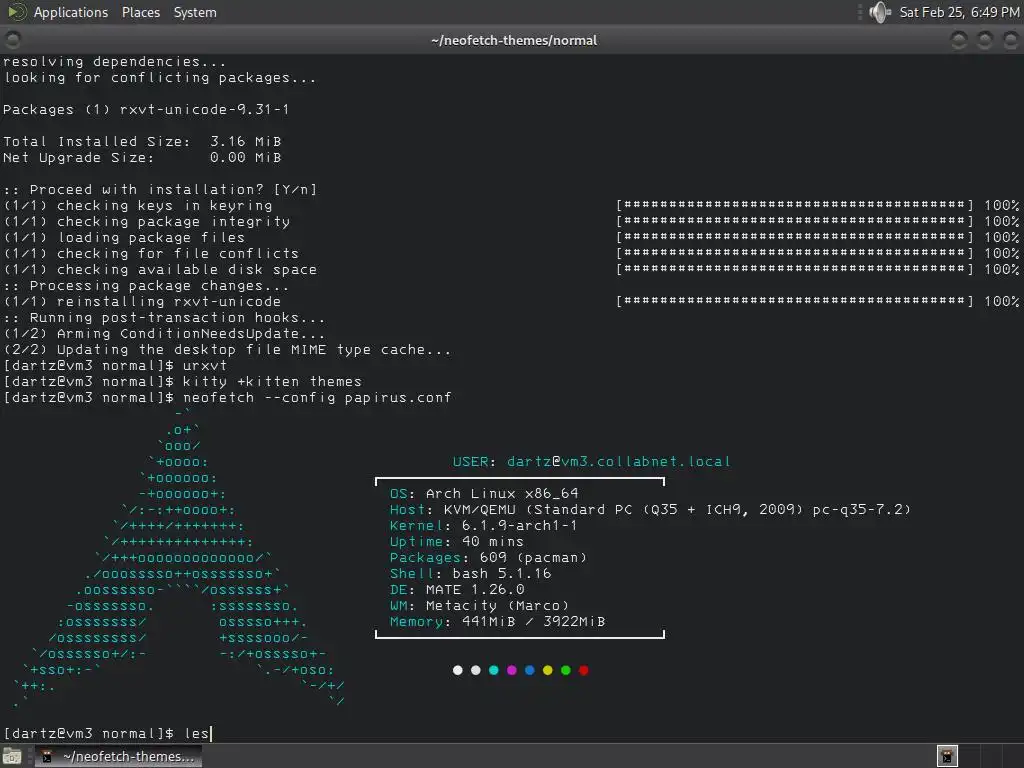
Task: Click the ~/neofetch-themes/normal window title
Action: coord(514,40)
